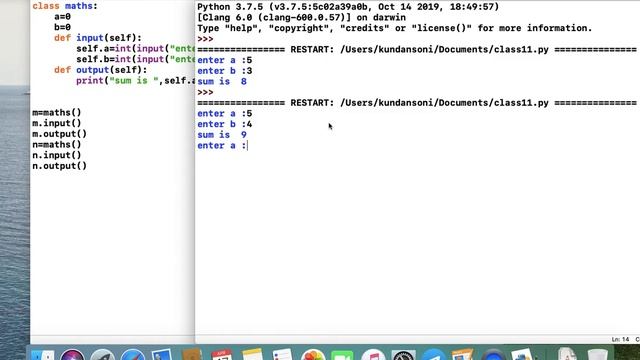Open Photos app in the Dock
The height and width of the screenshot is (360, 640).
point(313,355)
